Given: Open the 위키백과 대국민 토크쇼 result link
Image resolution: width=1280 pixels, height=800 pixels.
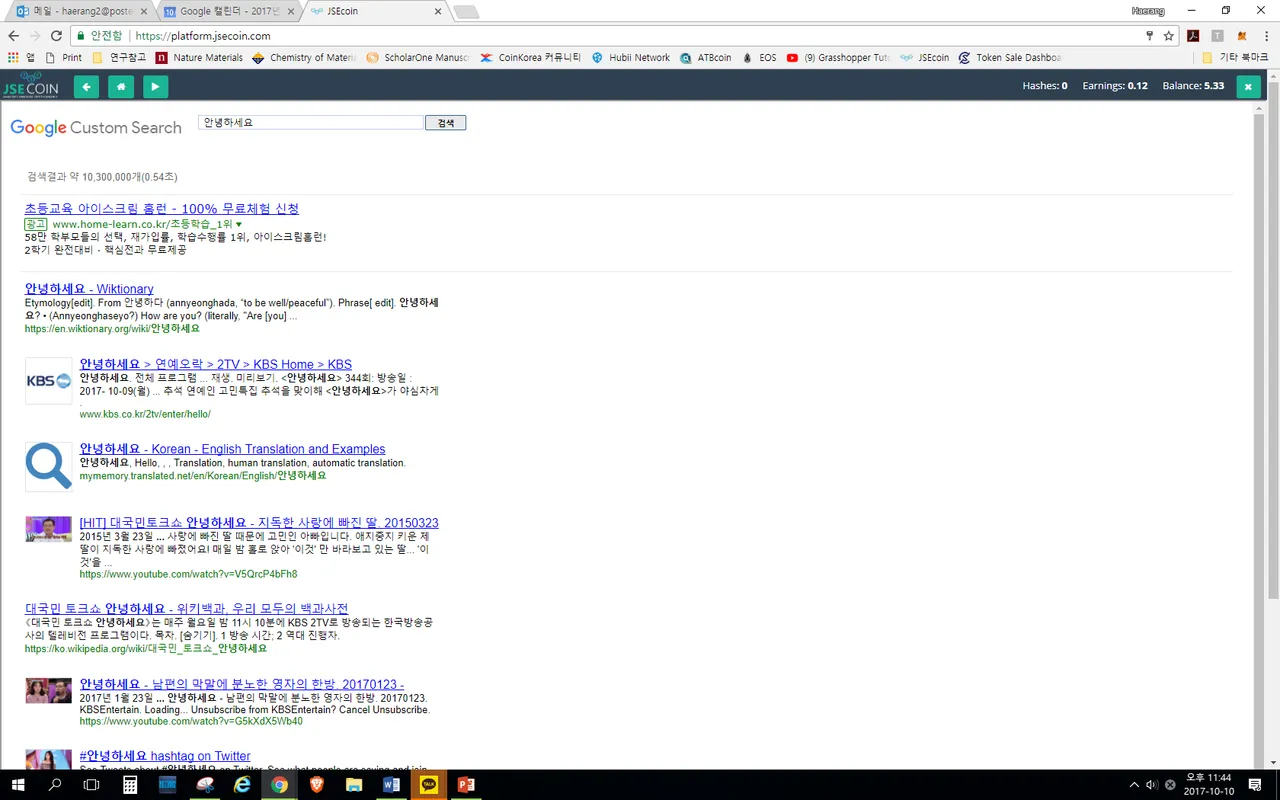Looking at the screenshot, I should coord(187,609).
